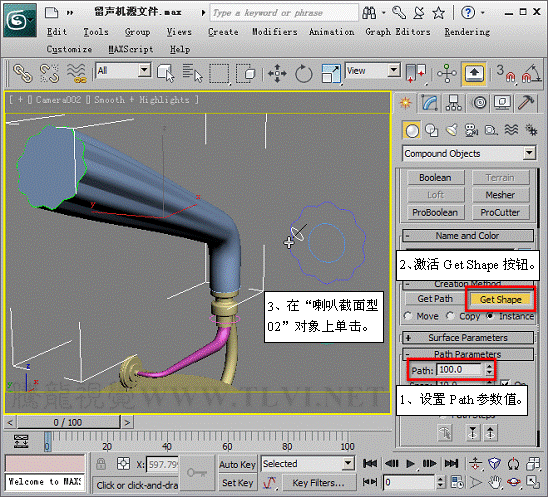Select the Space Warps category button
Image resolution: width=548 pixels, height=497 pixels.
click(x=511, y=131)
